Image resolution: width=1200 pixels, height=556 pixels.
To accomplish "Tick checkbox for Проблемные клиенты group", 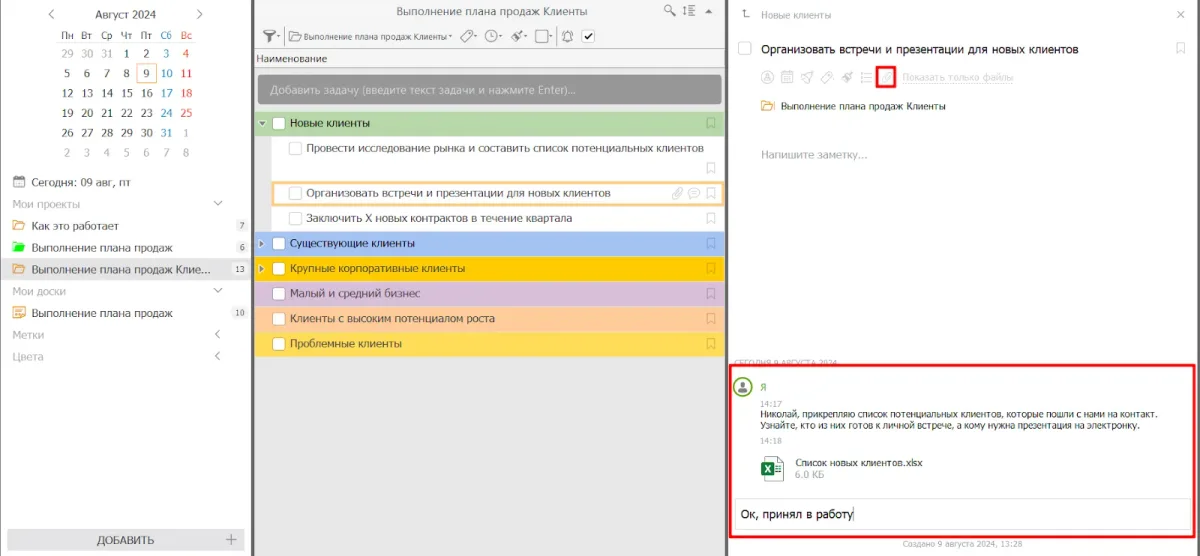I will click(279, 344).
